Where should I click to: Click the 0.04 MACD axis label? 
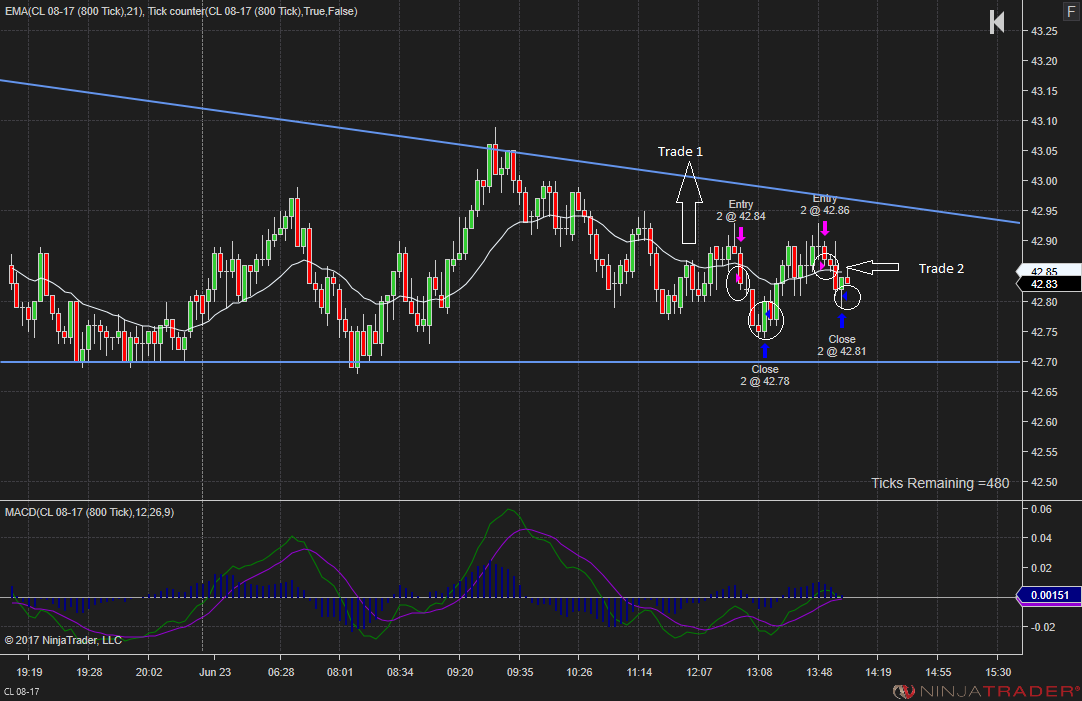click(x=1041, y=538)
